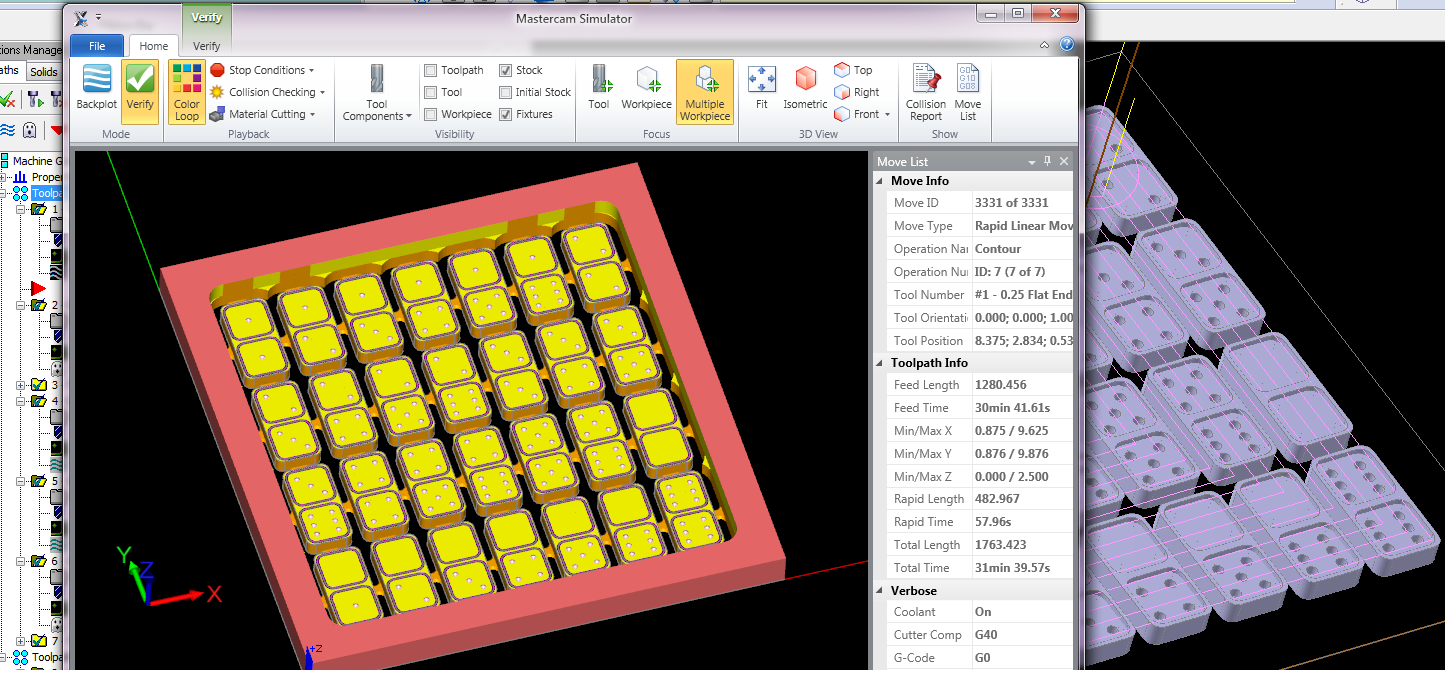This screenshot has width=1445, height=673.
Task: Uncheck Stock visibility checkbox
Action: coord(505,70)
